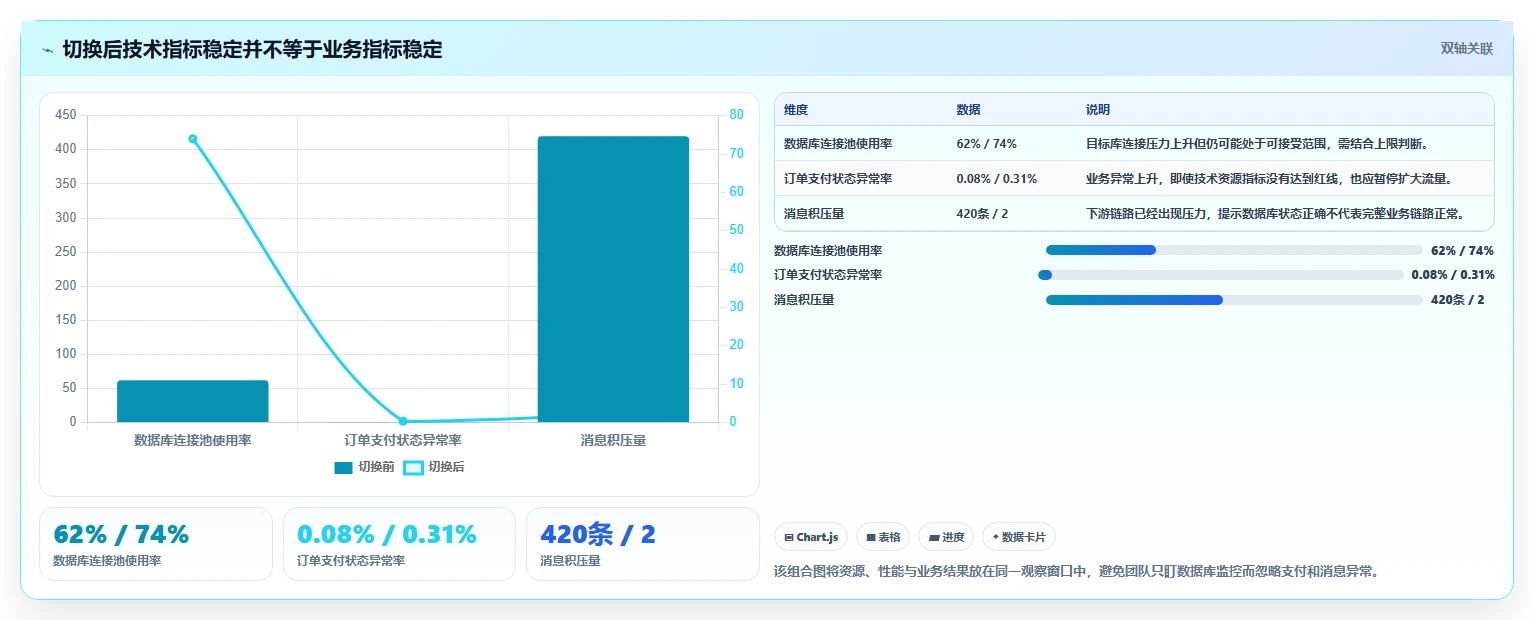The height and width of the screenshot is (620, 1534).
Task: Click the 切换前 teal legend swatch
Action: coord(343,467)
